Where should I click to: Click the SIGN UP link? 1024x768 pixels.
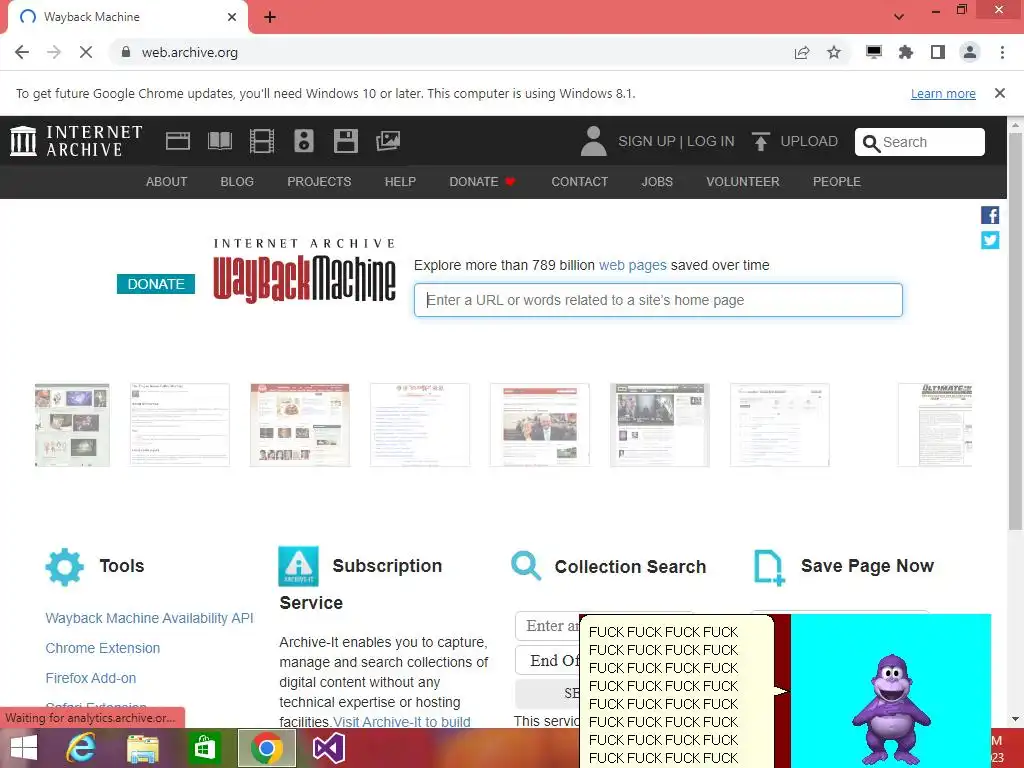click(647, 141)
